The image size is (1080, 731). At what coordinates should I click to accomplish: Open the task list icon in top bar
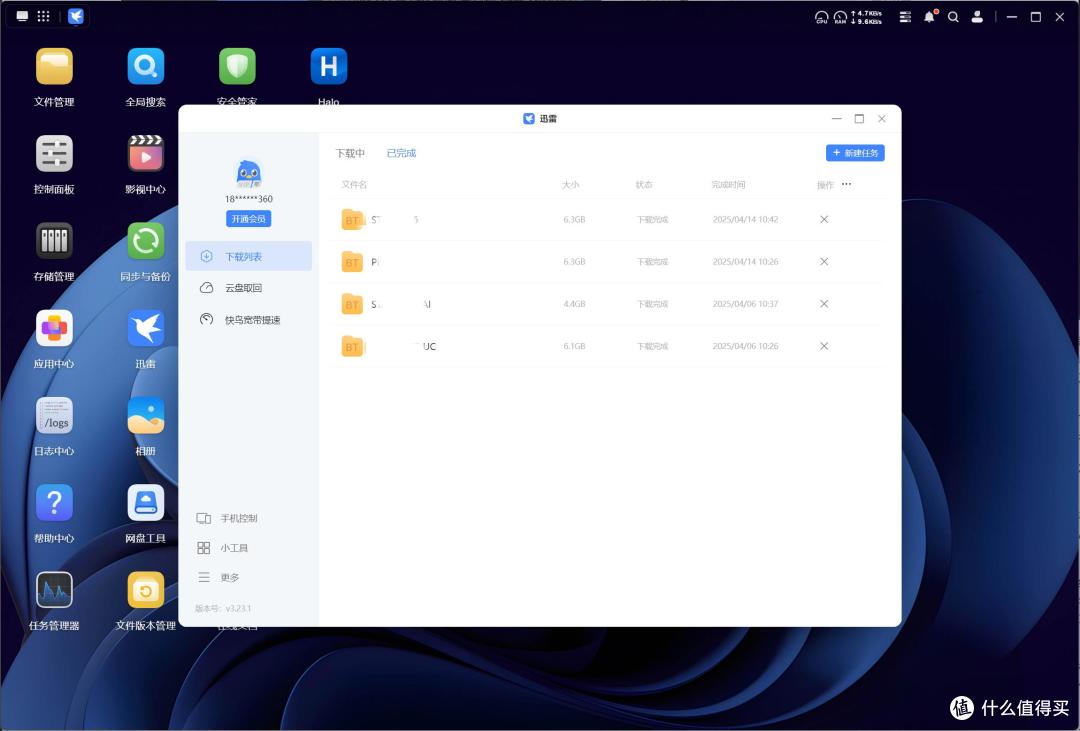point(905,17)
